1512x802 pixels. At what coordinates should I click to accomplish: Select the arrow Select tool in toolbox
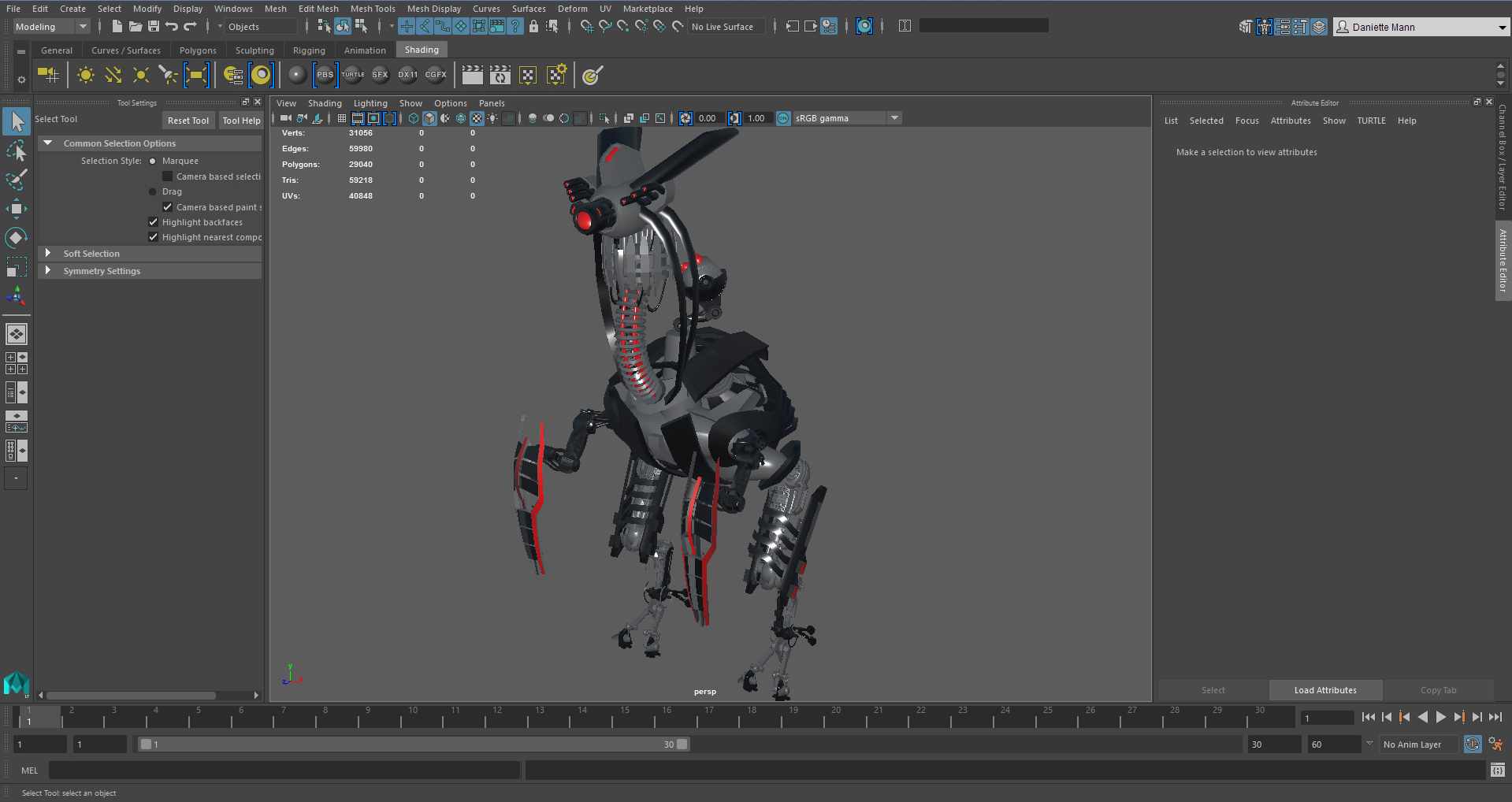(17, 121)
